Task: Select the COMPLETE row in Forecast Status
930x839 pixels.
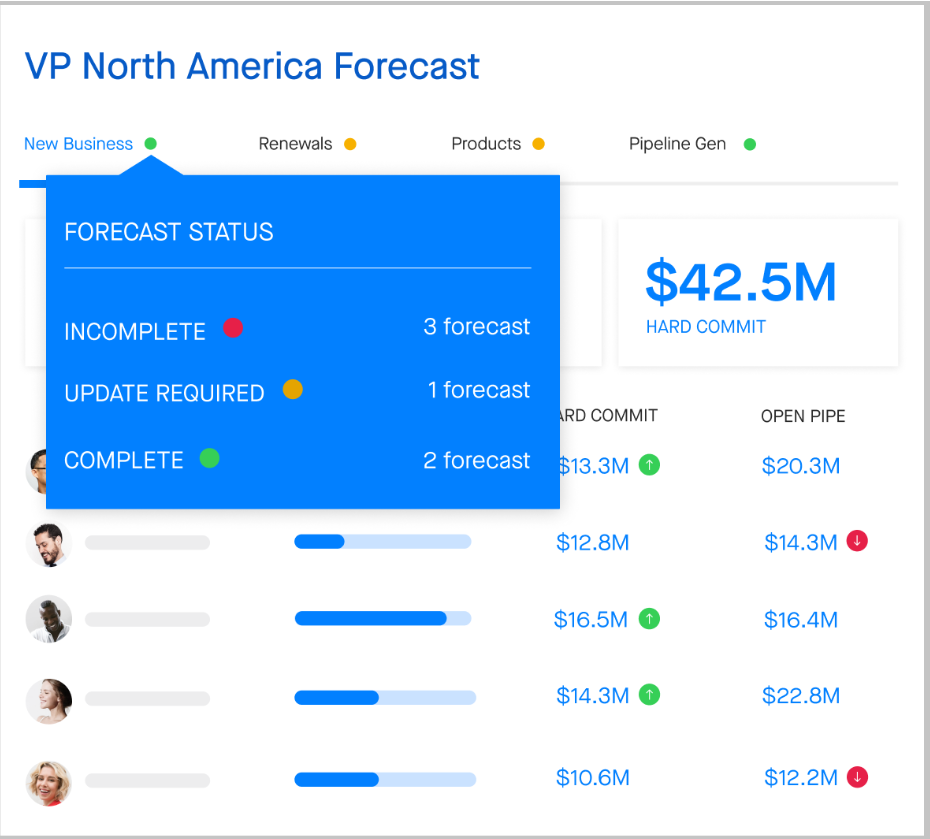Action: coord(297,460)
